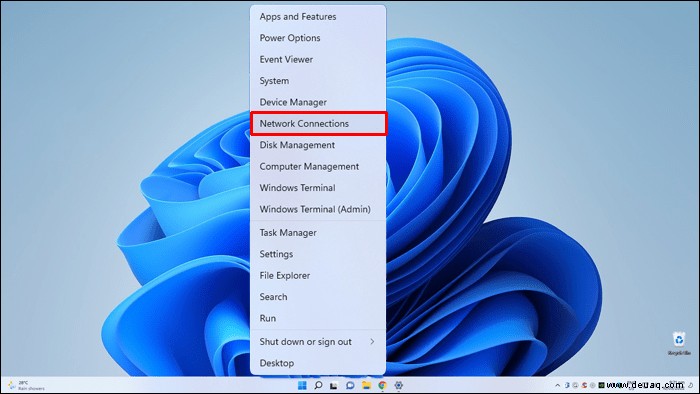
Task: Open the Chat icon on taskbar
Action: (x=350, y=385)
